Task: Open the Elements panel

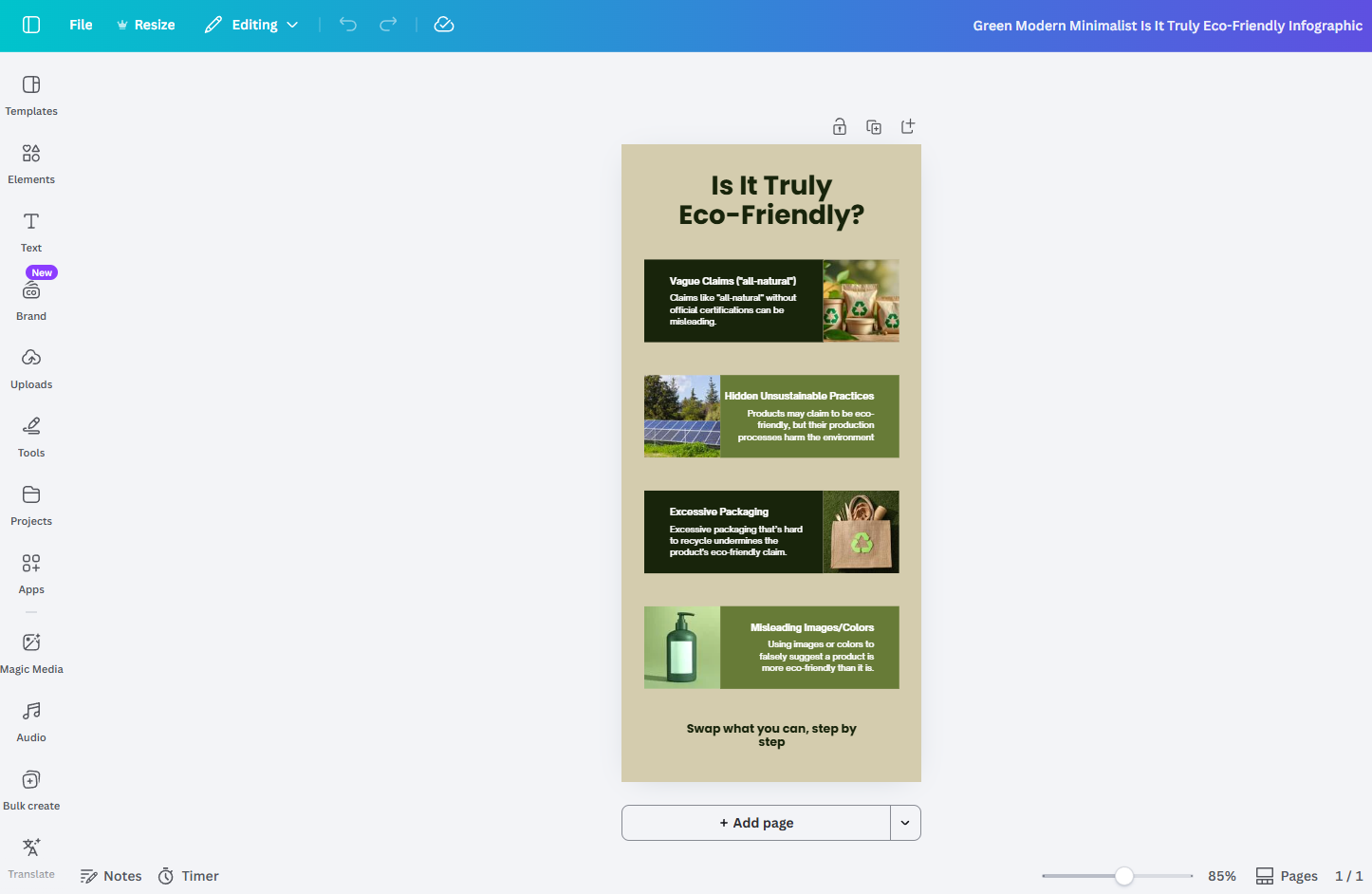Action: pyautogui.click(x=30, y=161)
